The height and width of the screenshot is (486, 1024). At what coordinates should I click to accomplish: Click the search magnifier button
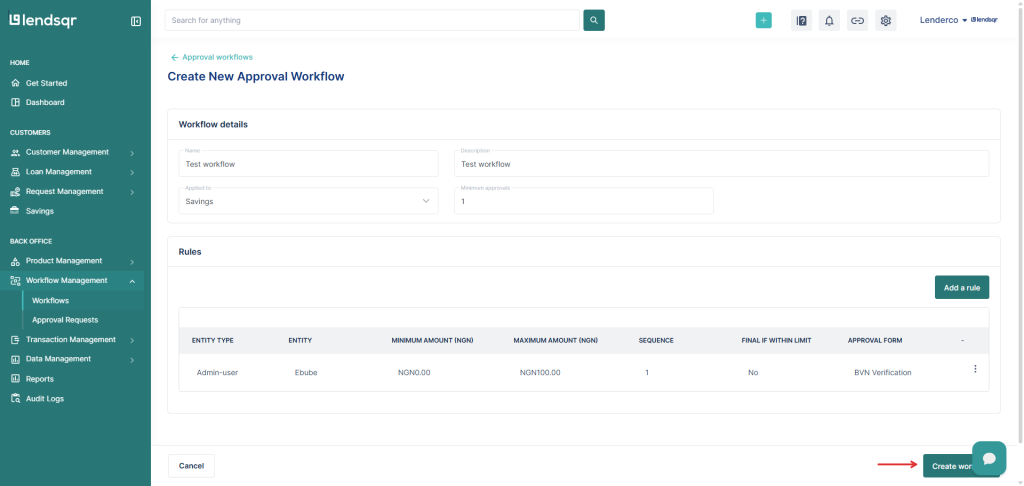(x=594, y=20)
